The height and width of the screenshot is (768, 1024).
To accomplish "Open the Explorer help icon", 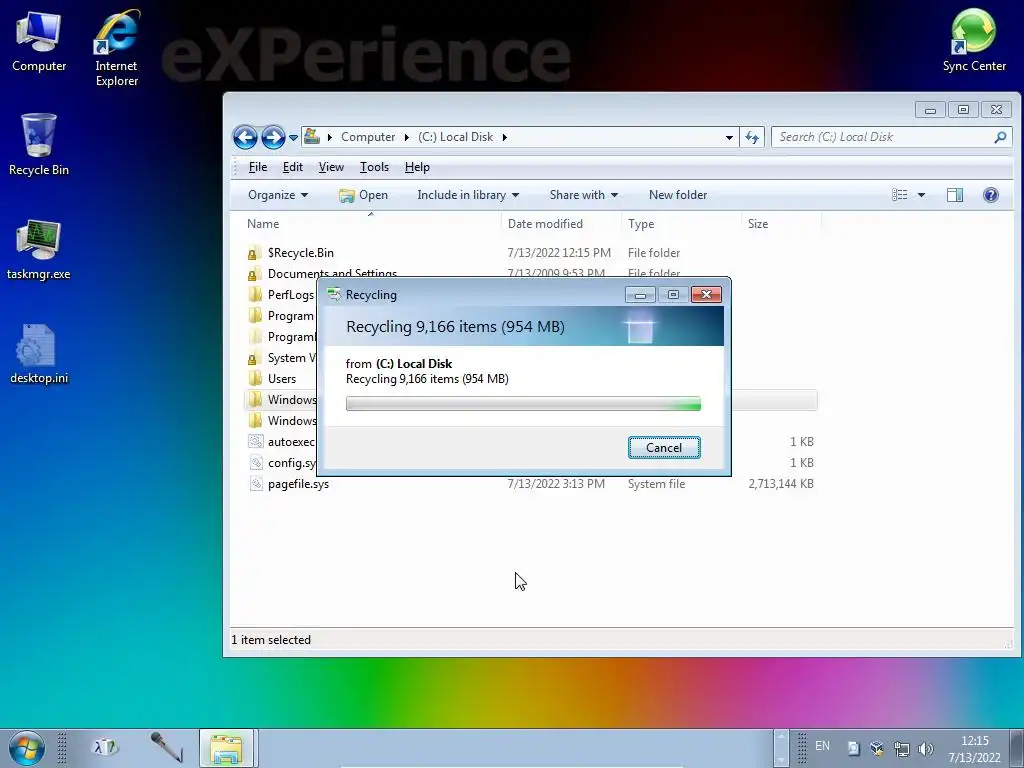I will [x=991, y=195].
